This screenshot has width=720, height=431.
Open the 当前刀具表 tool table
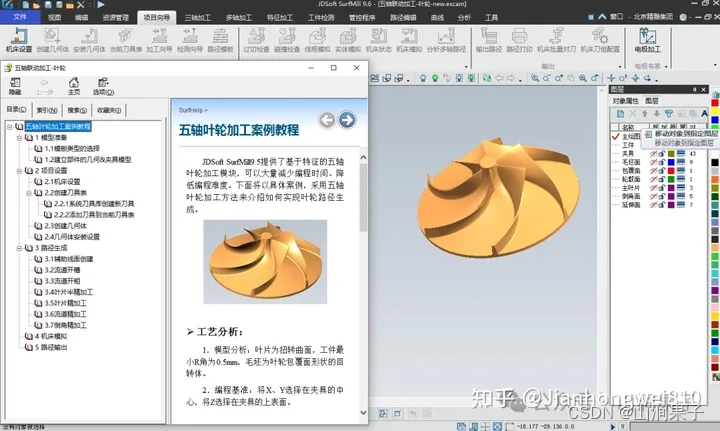(125, 40)
